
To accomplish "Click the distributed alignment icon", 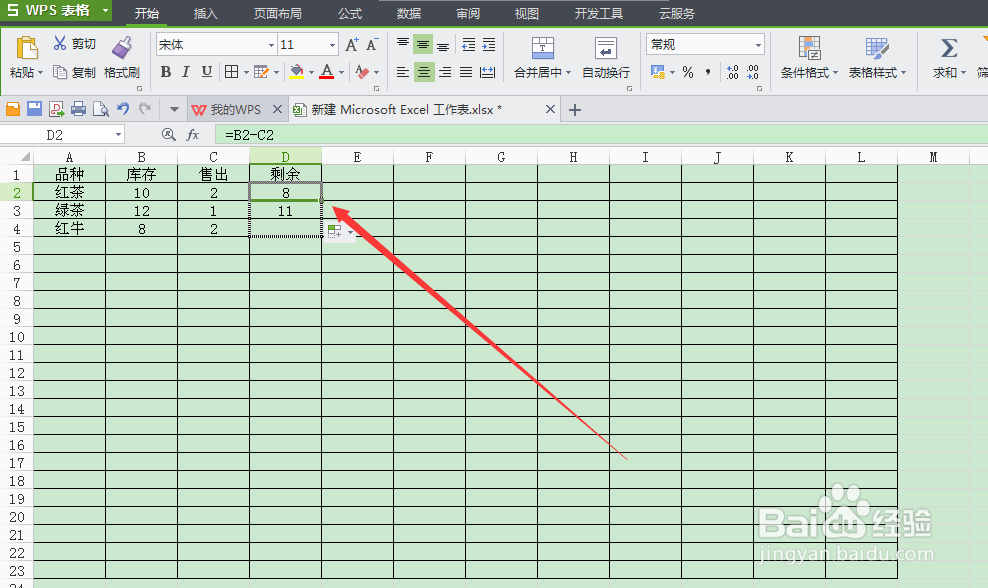I will pyautogui.click(x=487, y=72).
